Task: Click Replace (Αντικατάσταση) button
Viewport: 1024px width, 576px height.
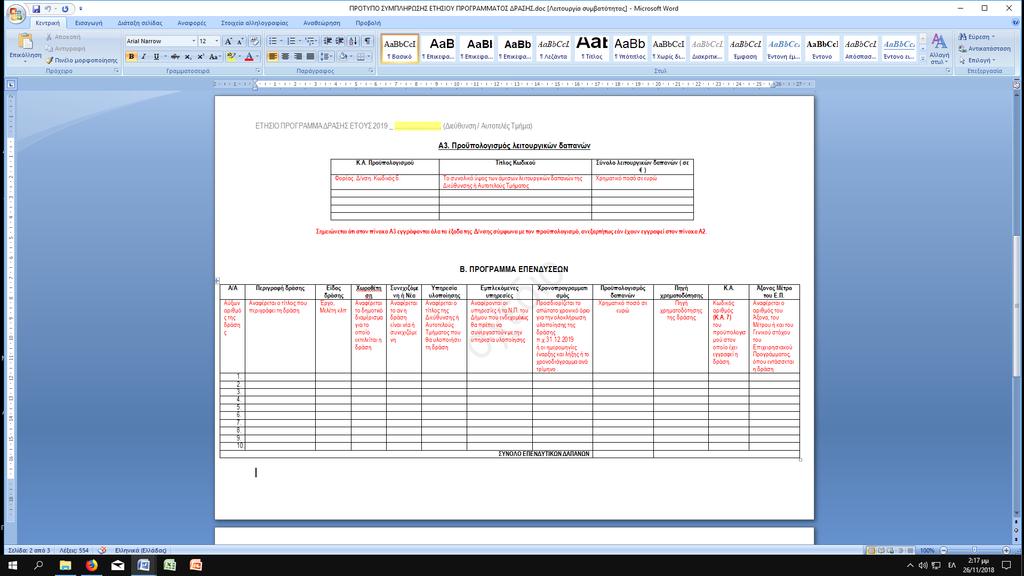Action: (x=984, y=48)
